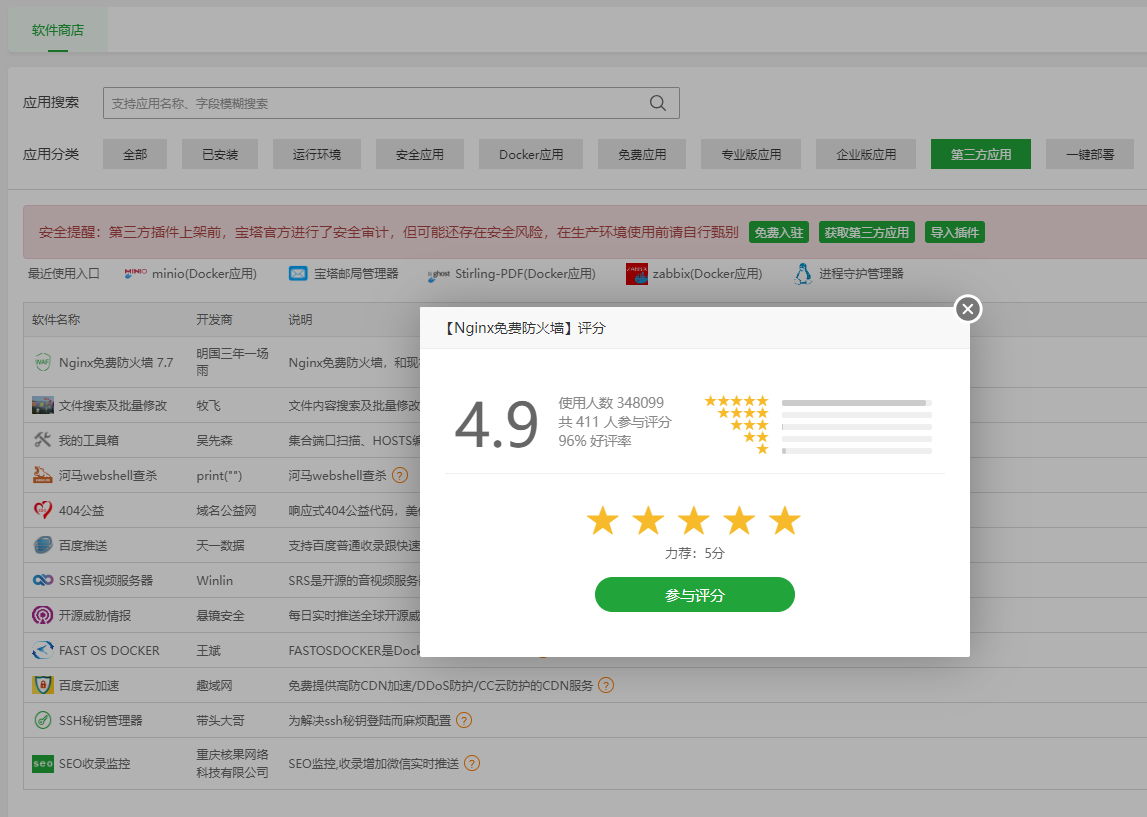
Task: Select the first rating star
Action: (603, 521)
